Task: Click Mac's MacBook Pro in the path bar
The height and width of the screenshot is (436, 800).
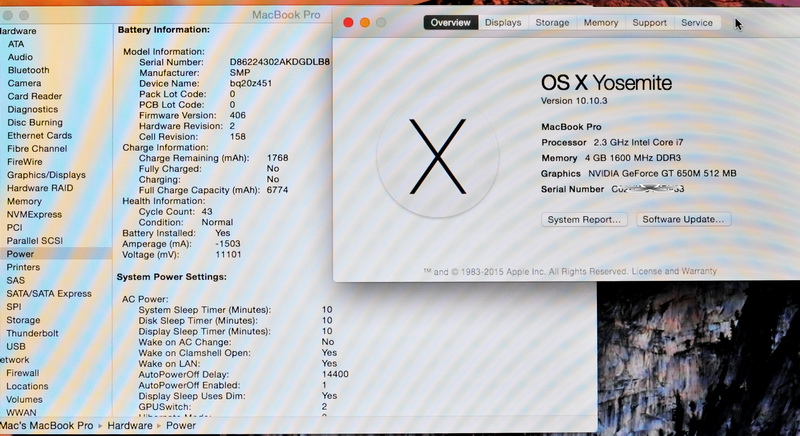Action: (46, 425)
